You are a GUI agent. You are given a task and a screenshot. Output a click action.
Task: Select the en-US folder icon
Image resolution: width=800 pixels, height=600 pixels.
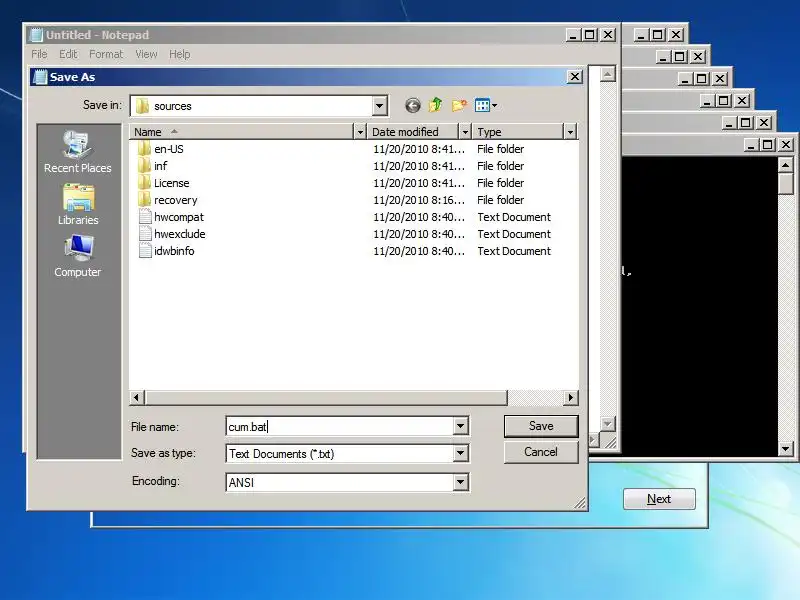click(144, 148)
